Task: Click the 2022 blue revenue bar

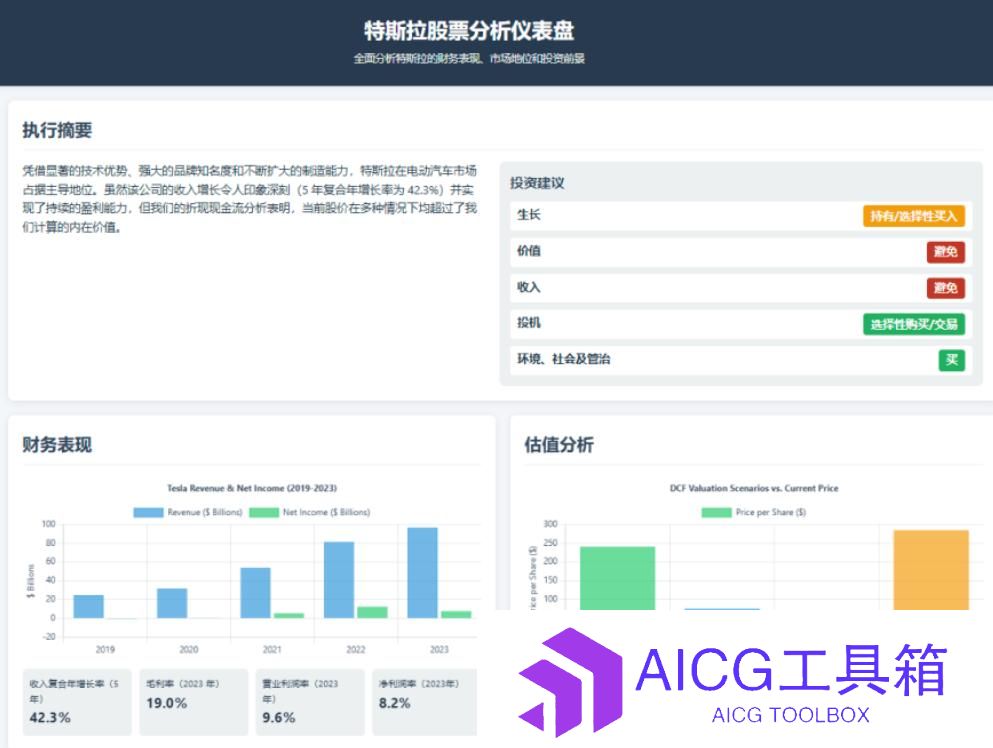Action: tap(339, 580)
